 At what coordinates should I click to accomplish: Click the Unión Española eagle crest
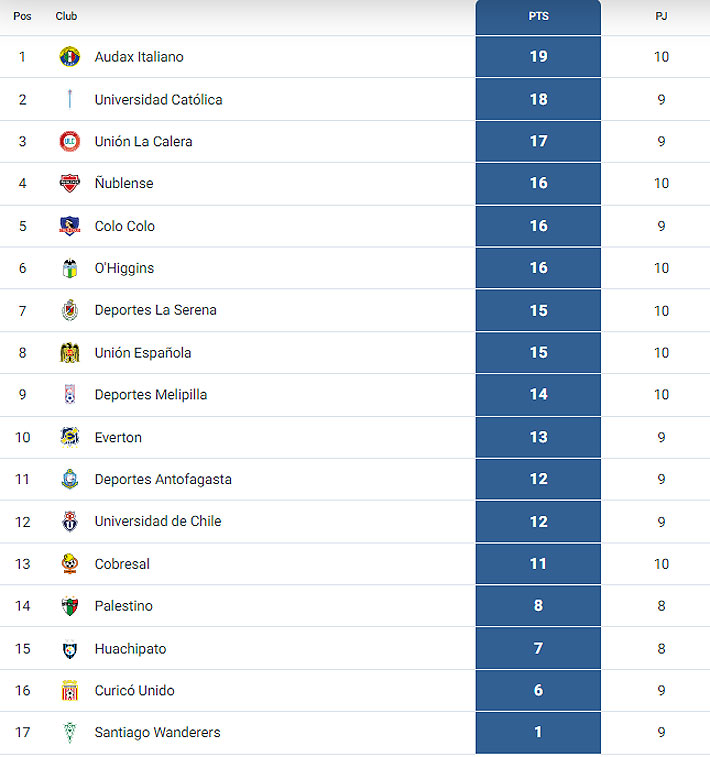coord(70,353)
